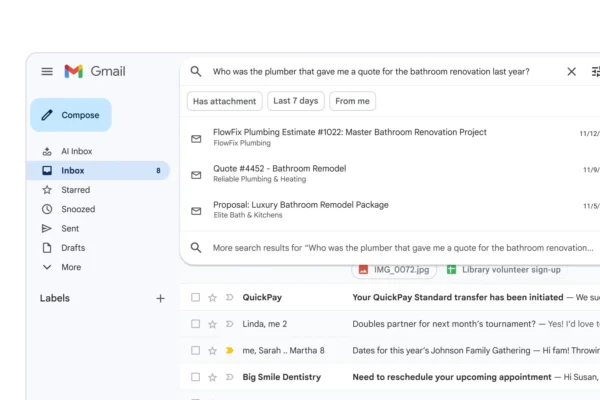Clear the search with the X icon
Viewport: 600px width, 400px height.
click(x=572, y=72)
